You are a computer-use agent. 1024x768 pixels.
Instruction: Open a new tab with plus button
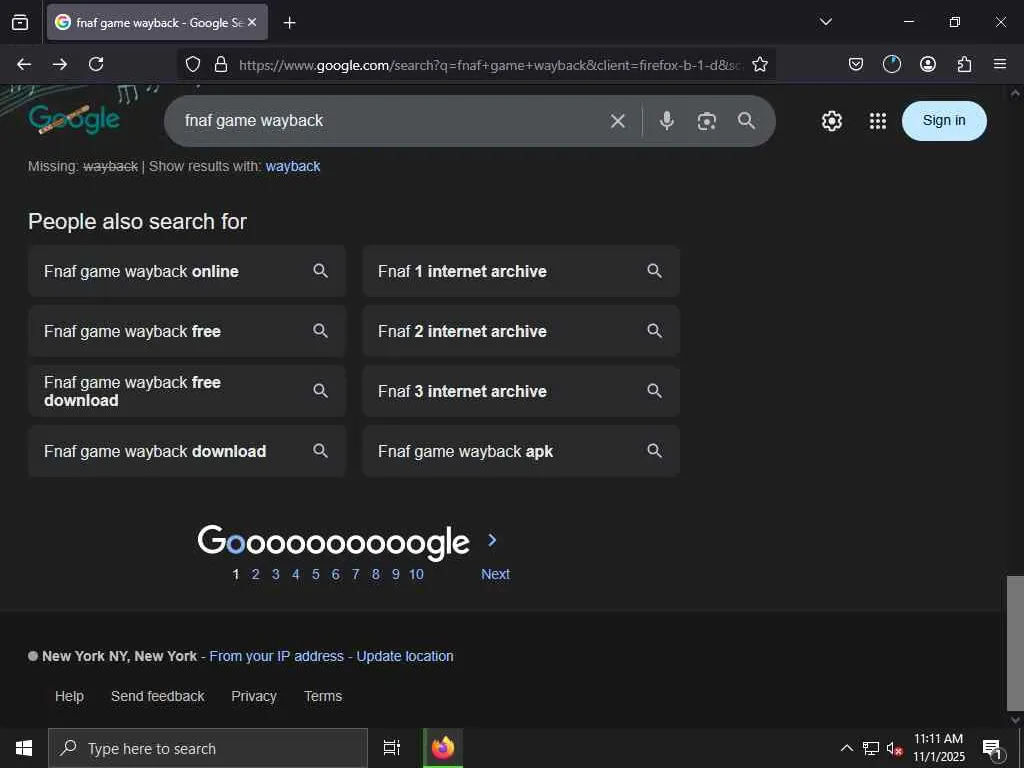(289, 23)
